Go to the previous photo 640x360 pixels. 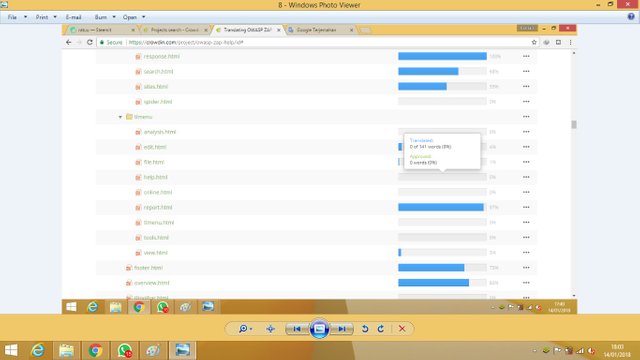click(x=297, y=329)
